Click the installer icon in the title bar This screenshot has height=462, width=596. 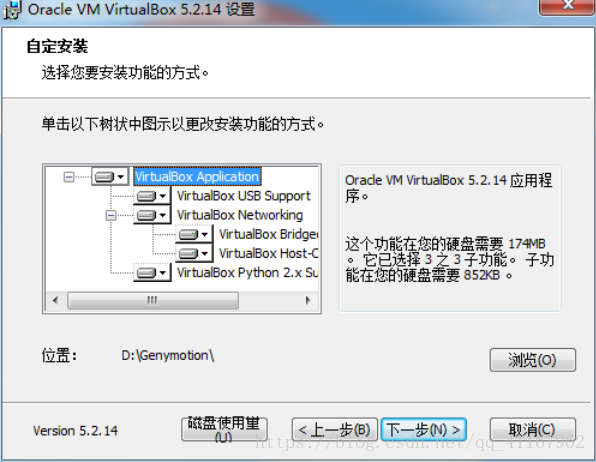click(11, 10)
